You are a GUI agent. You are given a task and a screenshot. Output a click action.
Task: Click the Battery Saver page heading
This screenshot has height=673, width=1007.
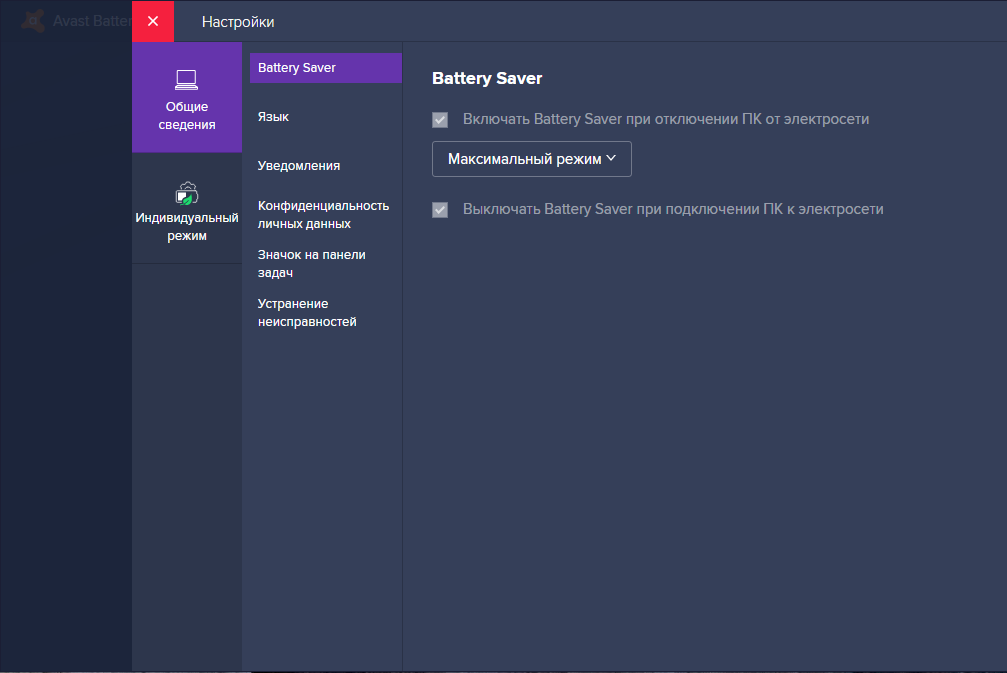[487, 78]
